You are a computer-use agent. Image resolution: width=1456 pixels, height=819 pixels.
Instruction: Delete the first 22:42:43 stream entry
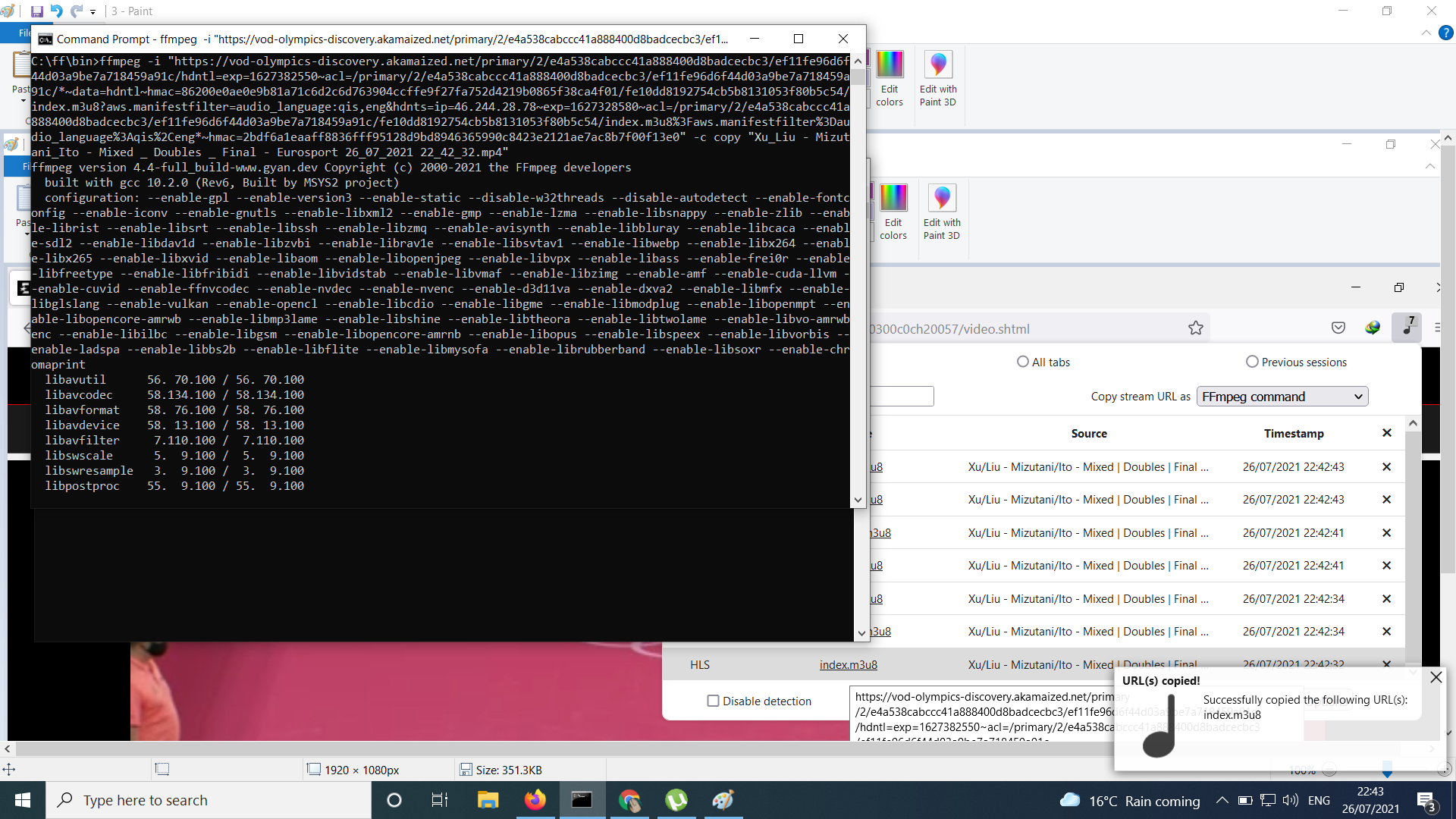click(x=1387, y=467)
